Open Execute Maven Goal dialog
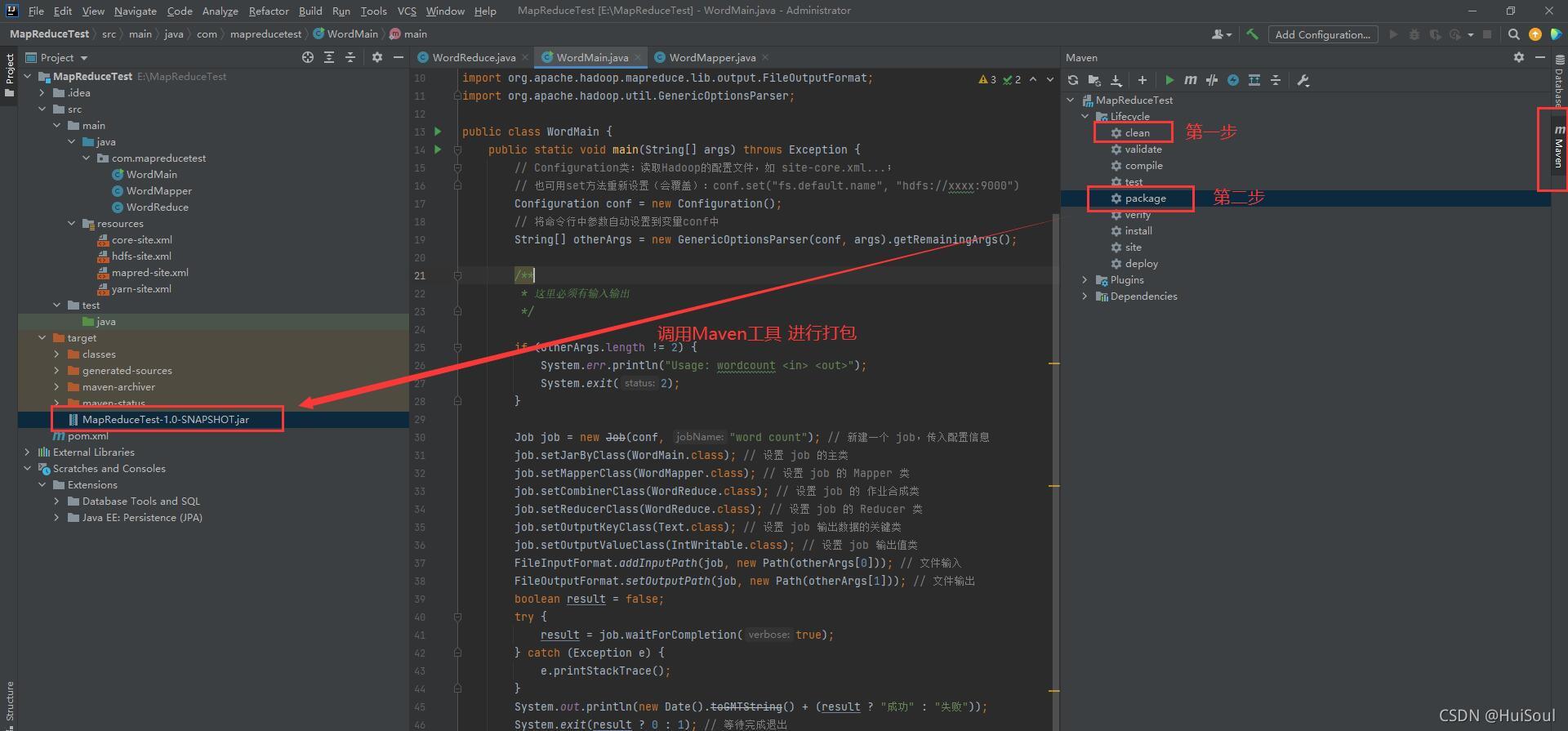This screenshot has height=731, width=1568. click(1191, 80)
